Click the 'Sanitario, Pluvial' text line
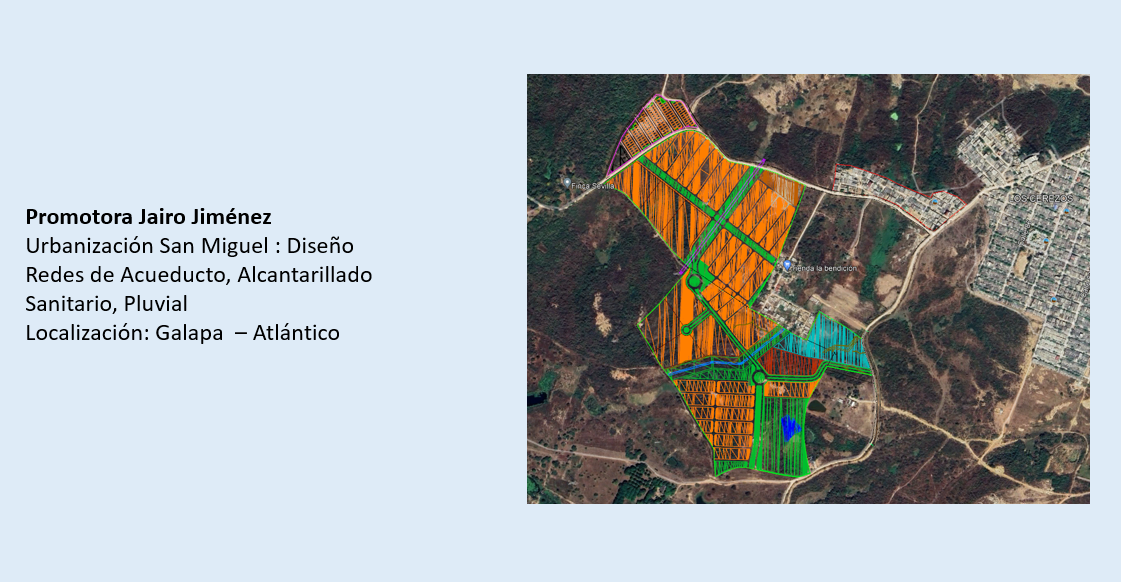Image resolution: width=1121 pixels, height=582 pixels. click(x=107, y=304)
